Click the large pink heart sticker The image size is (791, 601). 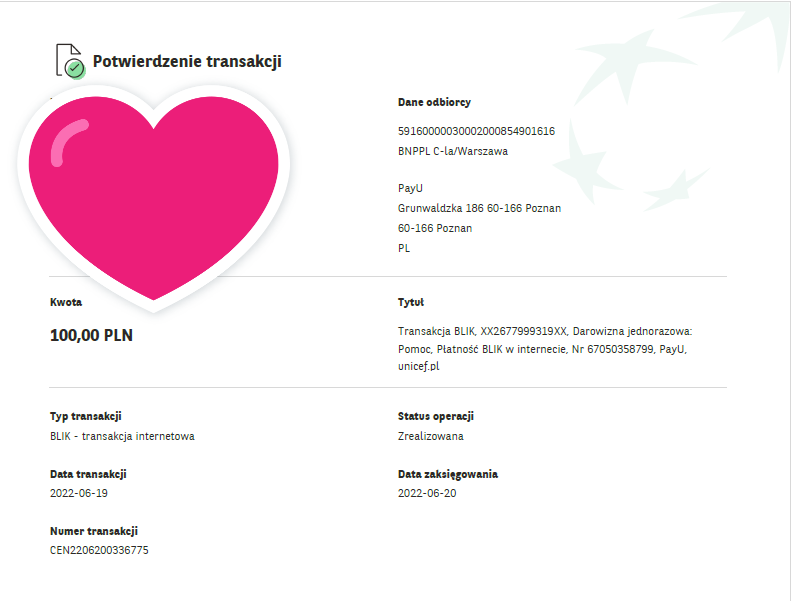(x=154, y=198)
